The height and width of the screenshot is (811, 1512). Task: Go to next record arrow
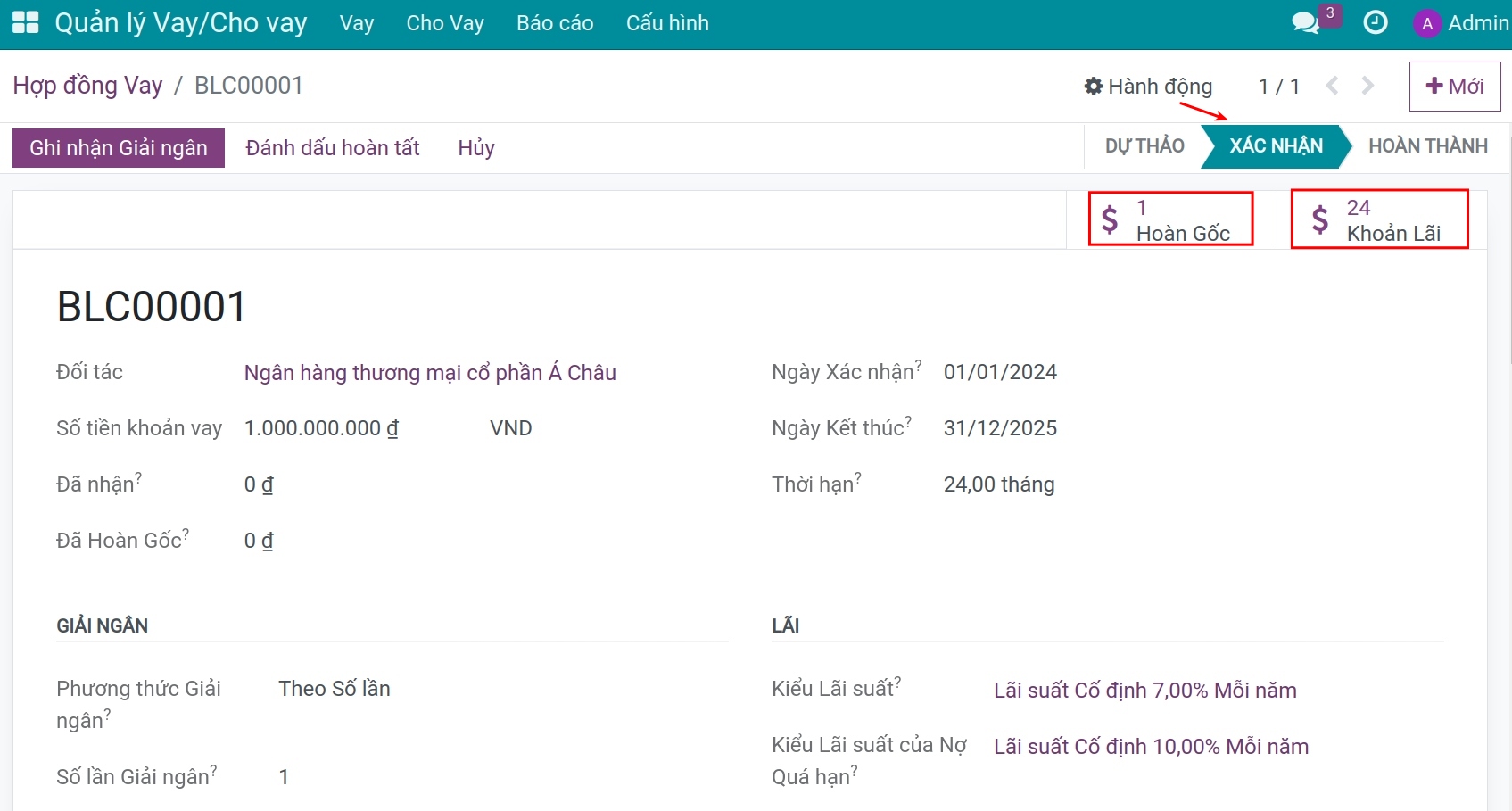(x=1367, y=86)
